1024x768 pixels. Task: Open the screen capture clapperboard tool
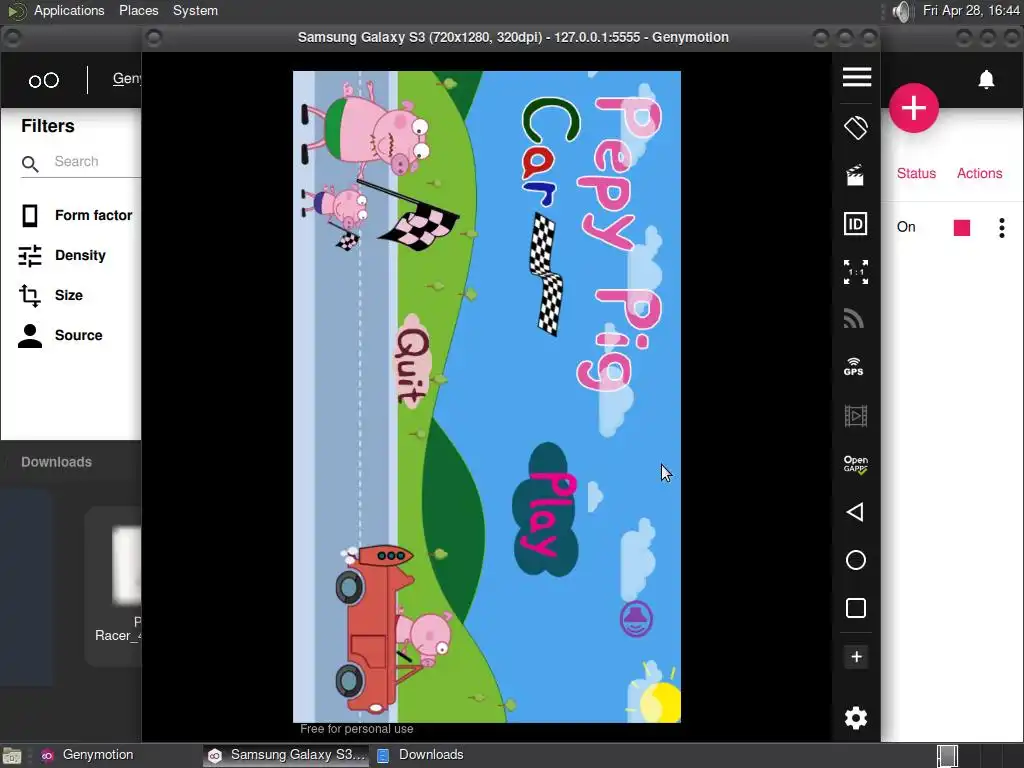(x=855, y=175)
